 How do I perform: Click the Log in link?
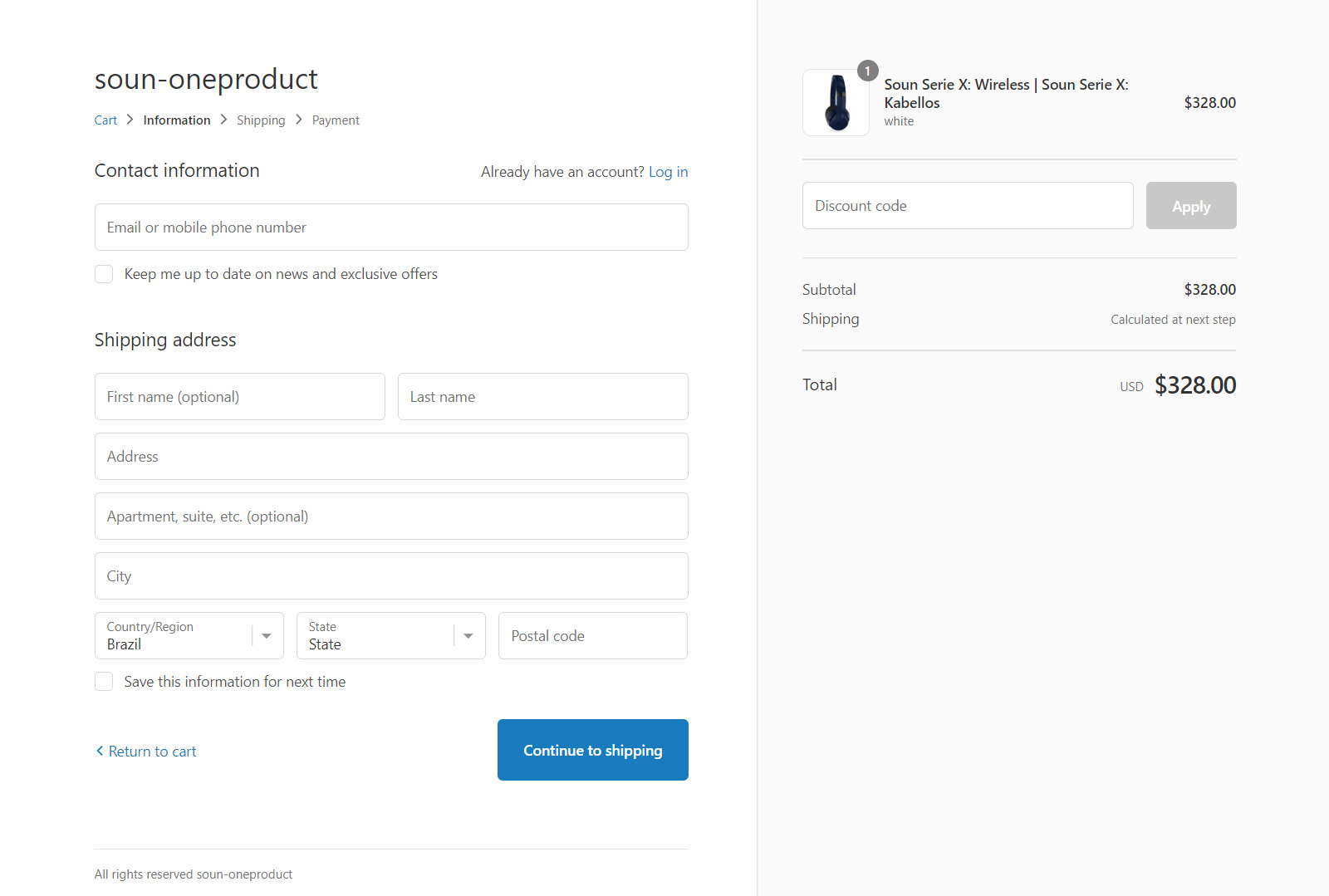pos(668,172)
